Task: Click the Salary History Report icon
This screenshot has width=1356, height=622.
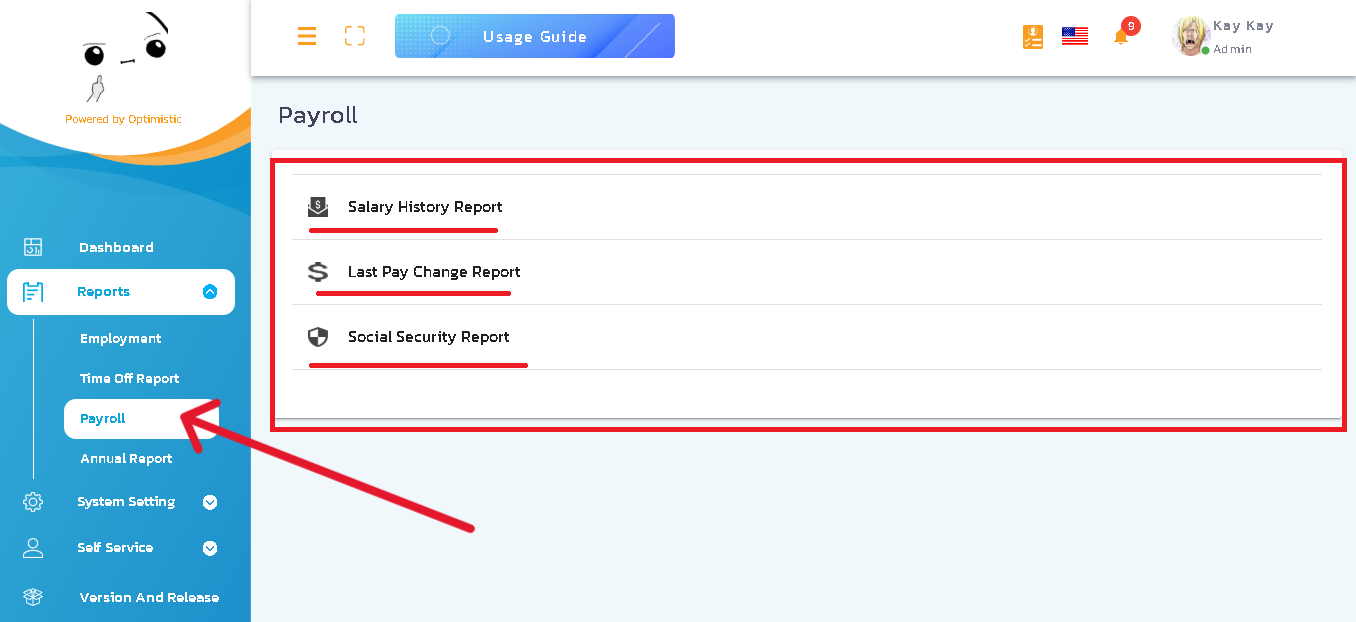Action: coord(318,207)
